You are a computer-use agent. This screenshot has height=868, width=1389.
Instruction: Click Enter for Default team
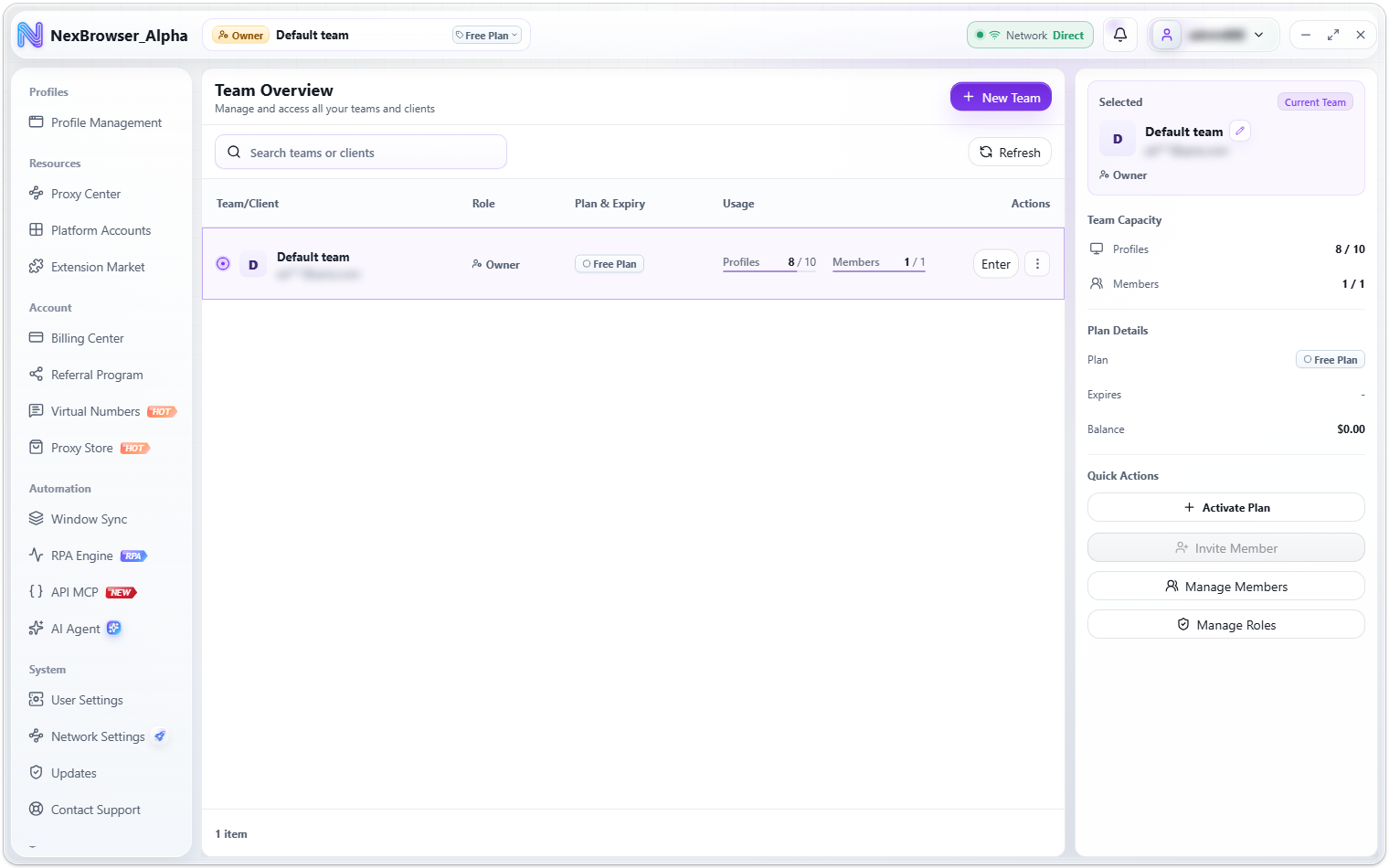point(996,264)
